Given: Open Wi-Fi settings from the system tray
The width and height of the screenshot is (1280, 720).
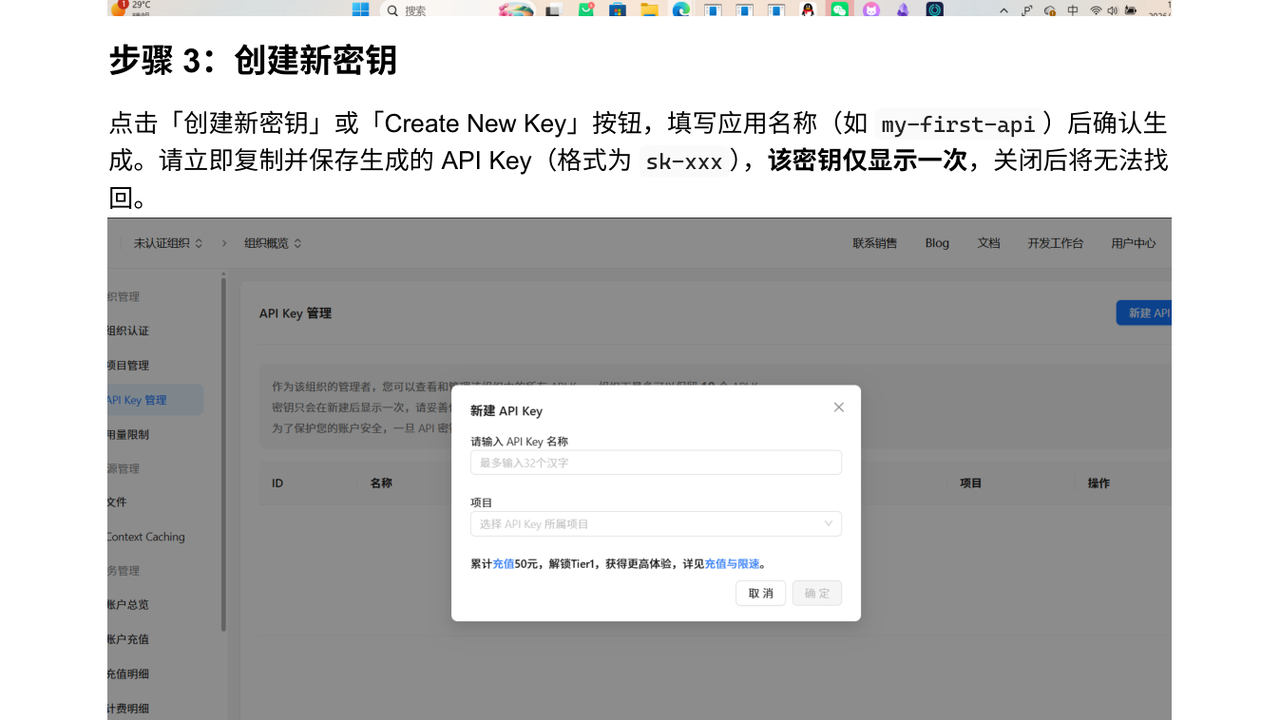Looking at the screenshot, I should [x=1096, y=8].
